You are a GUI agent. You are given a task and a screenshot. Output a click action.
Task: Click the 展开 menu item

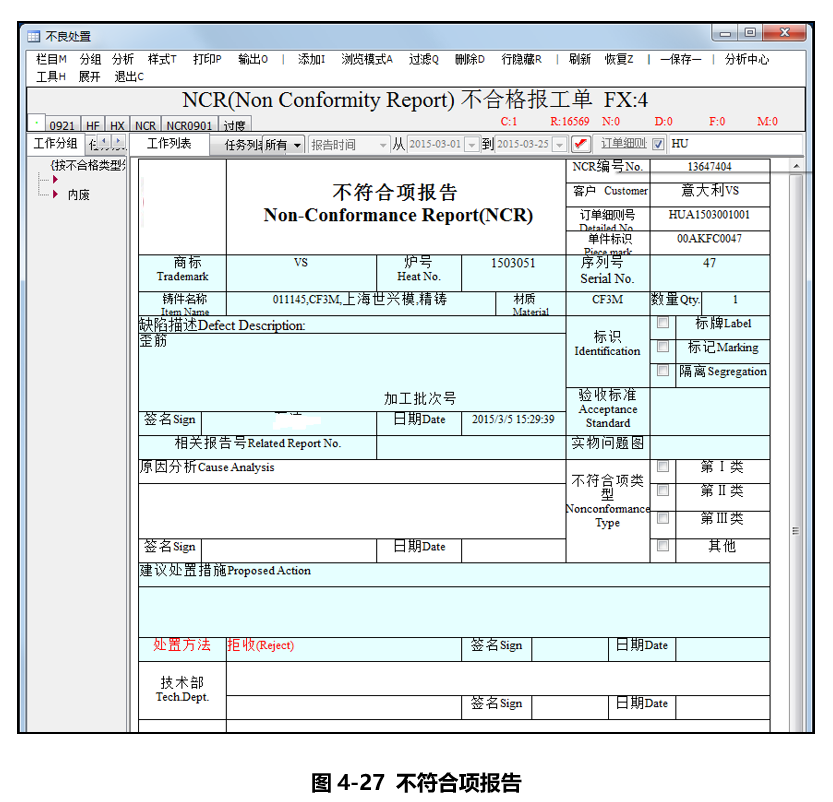pos(89,77)
